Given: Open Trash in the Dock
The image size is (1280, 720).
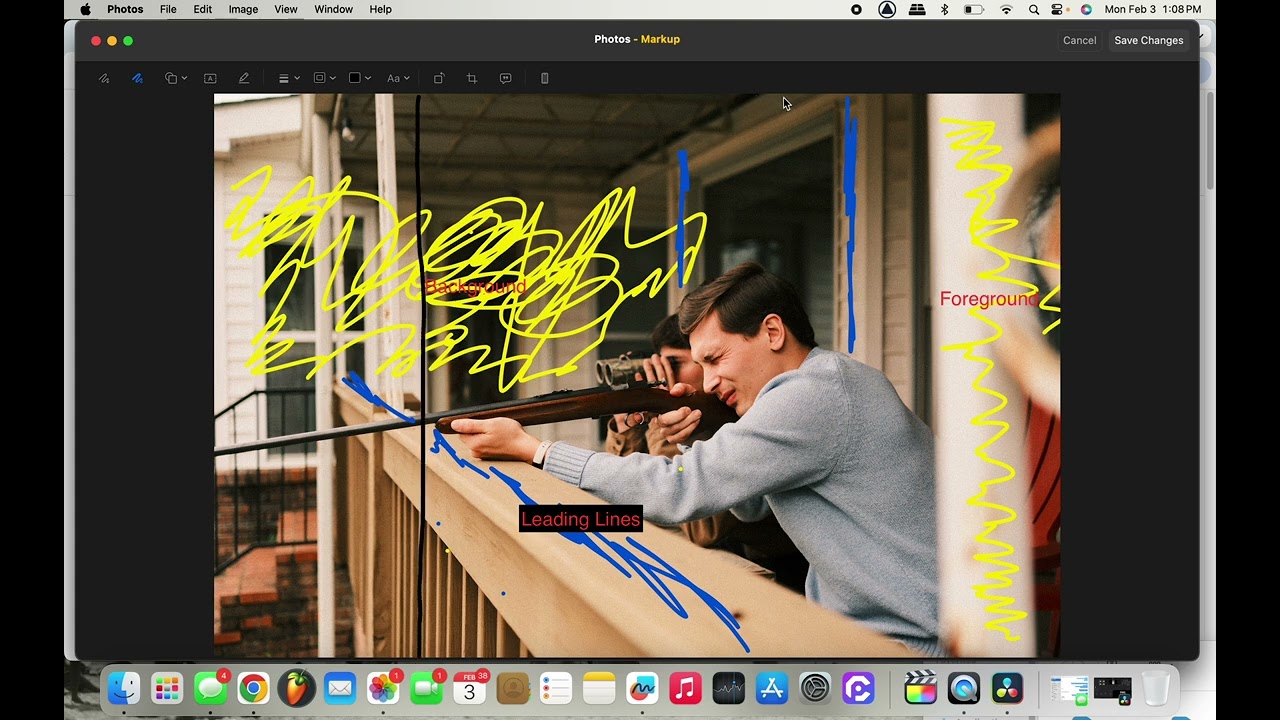Looking at the screenshot, I should click(1155, 688).
